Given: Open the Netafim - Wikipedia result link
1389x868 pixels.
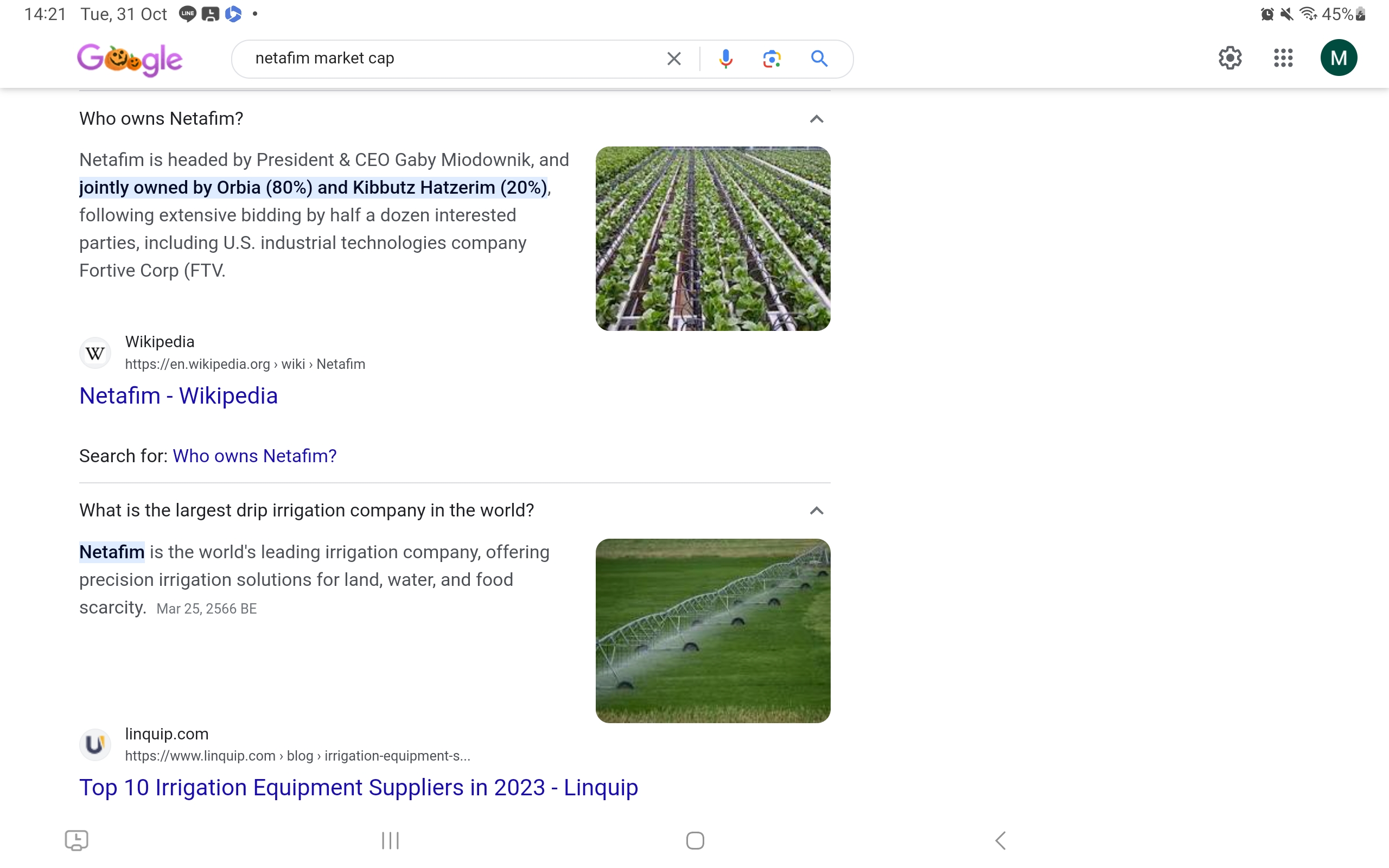Looking at the screenshot, I should [x=179, y=395].
